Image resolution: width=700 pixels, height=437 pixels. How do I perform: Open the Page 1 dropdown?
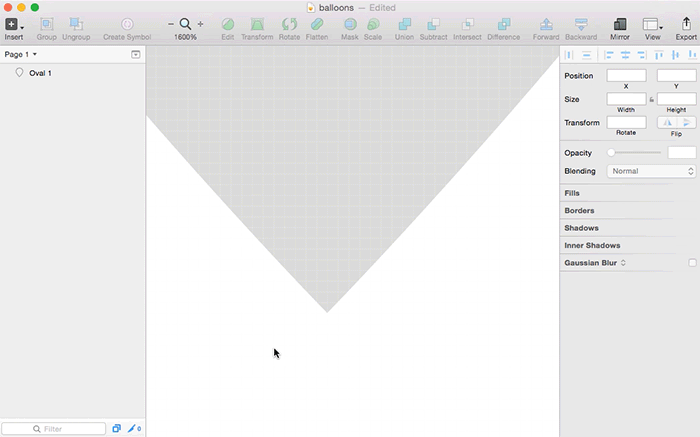coord(21,54)
